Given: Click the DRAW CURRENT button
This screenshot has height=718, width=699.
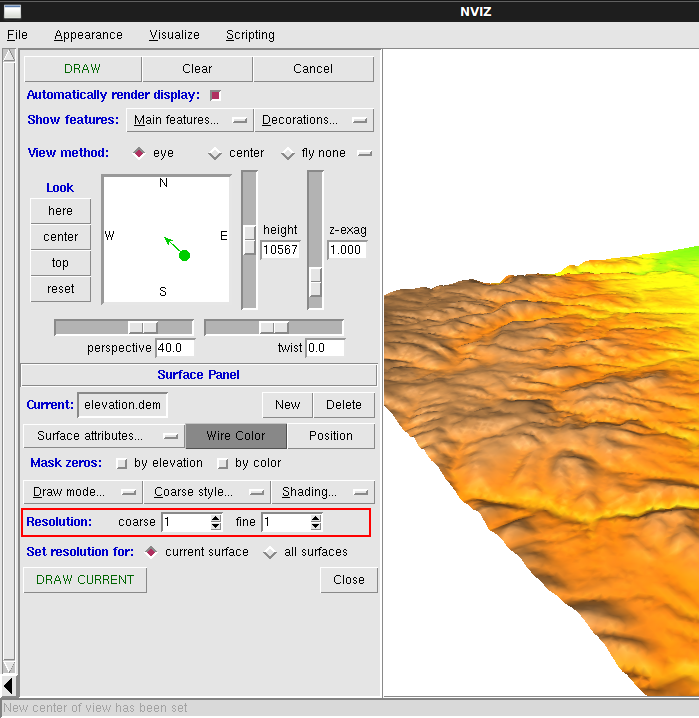Looking at the screenshot, I should pyautogui.click(x=85, y=580).
